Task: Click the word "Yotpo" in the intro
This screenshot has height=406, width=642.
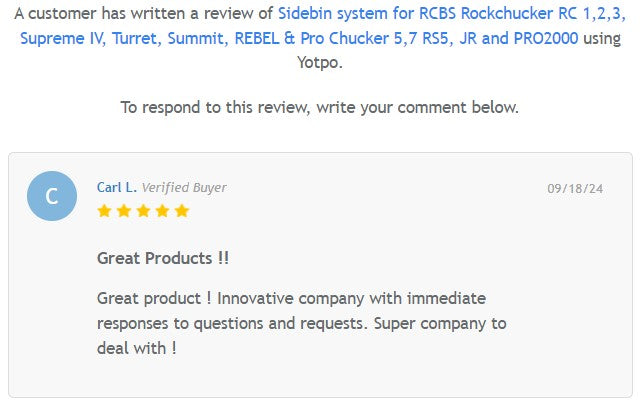Action: [320, 62]
